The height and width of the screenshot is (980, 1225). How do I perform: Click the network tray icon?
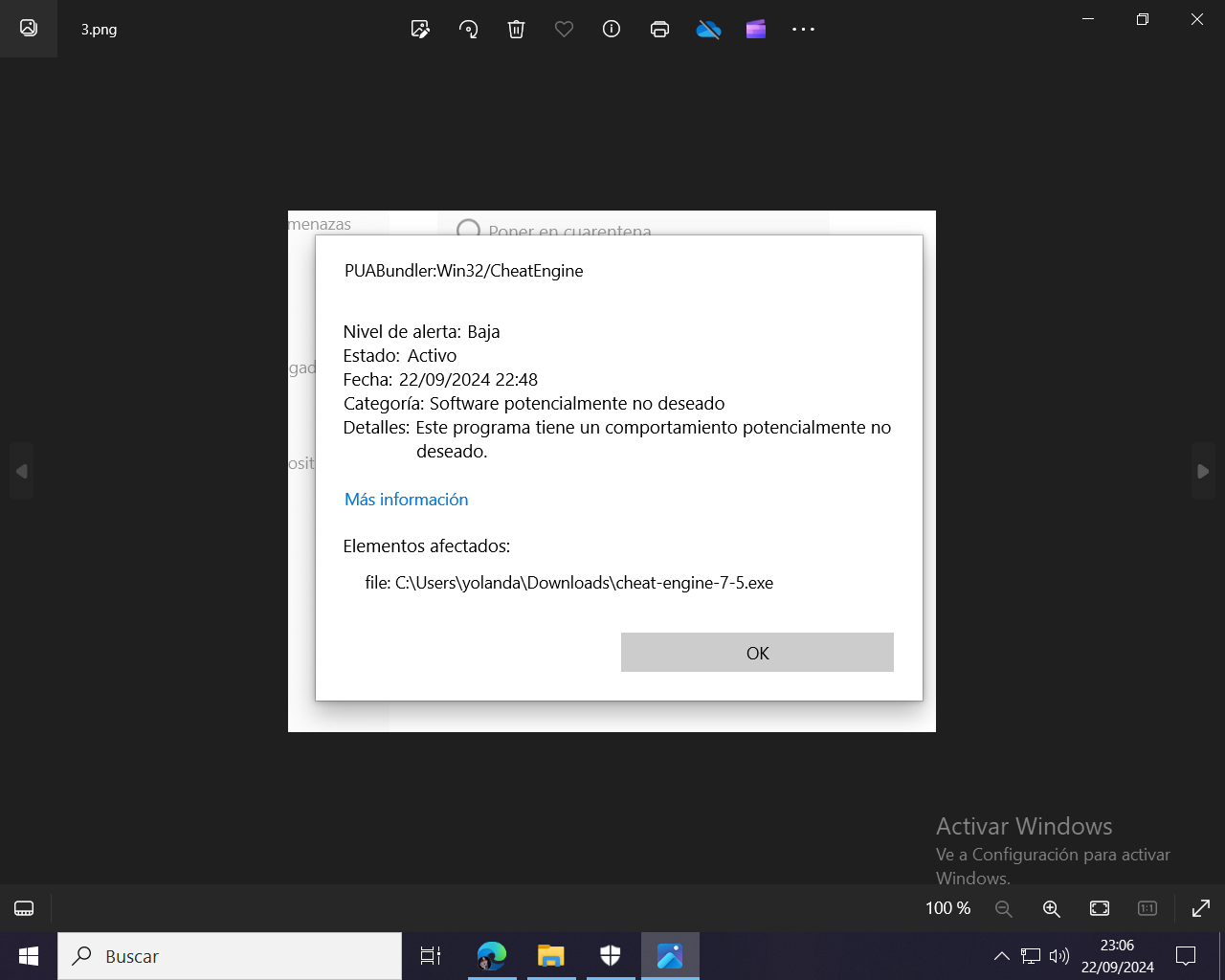point(1031,956)
